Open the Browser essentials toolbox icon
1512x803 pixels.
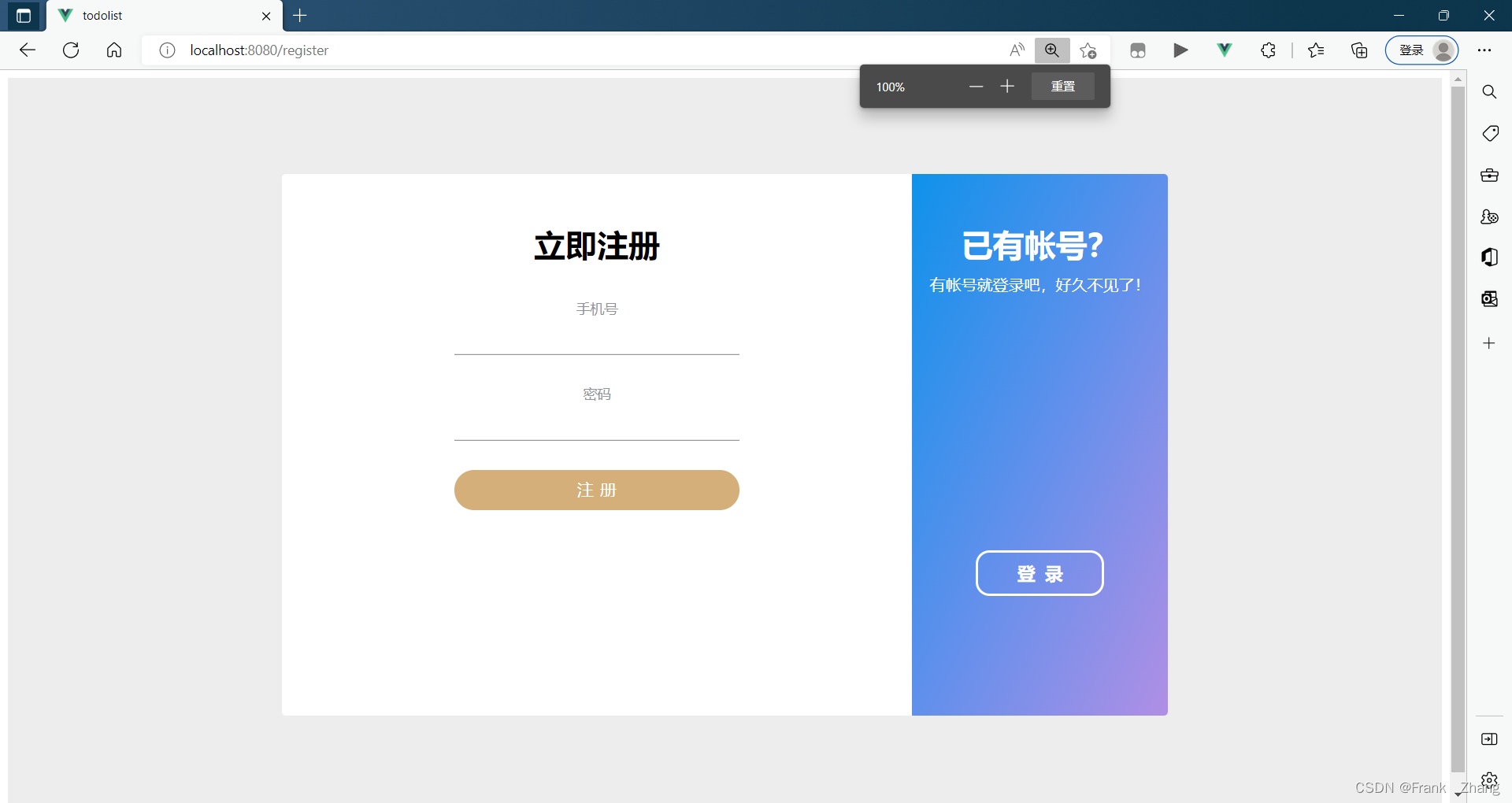[x=1489, y=175]
